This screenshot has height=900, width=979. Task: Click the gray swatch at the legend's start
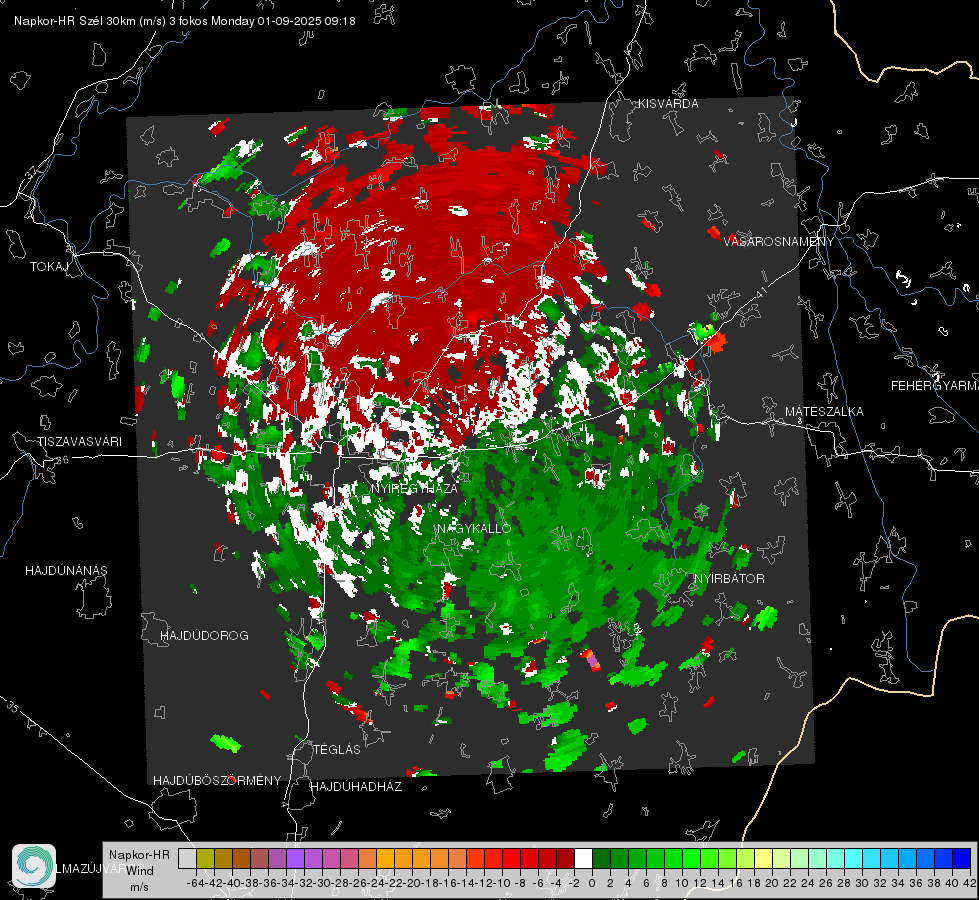point(187,858)
